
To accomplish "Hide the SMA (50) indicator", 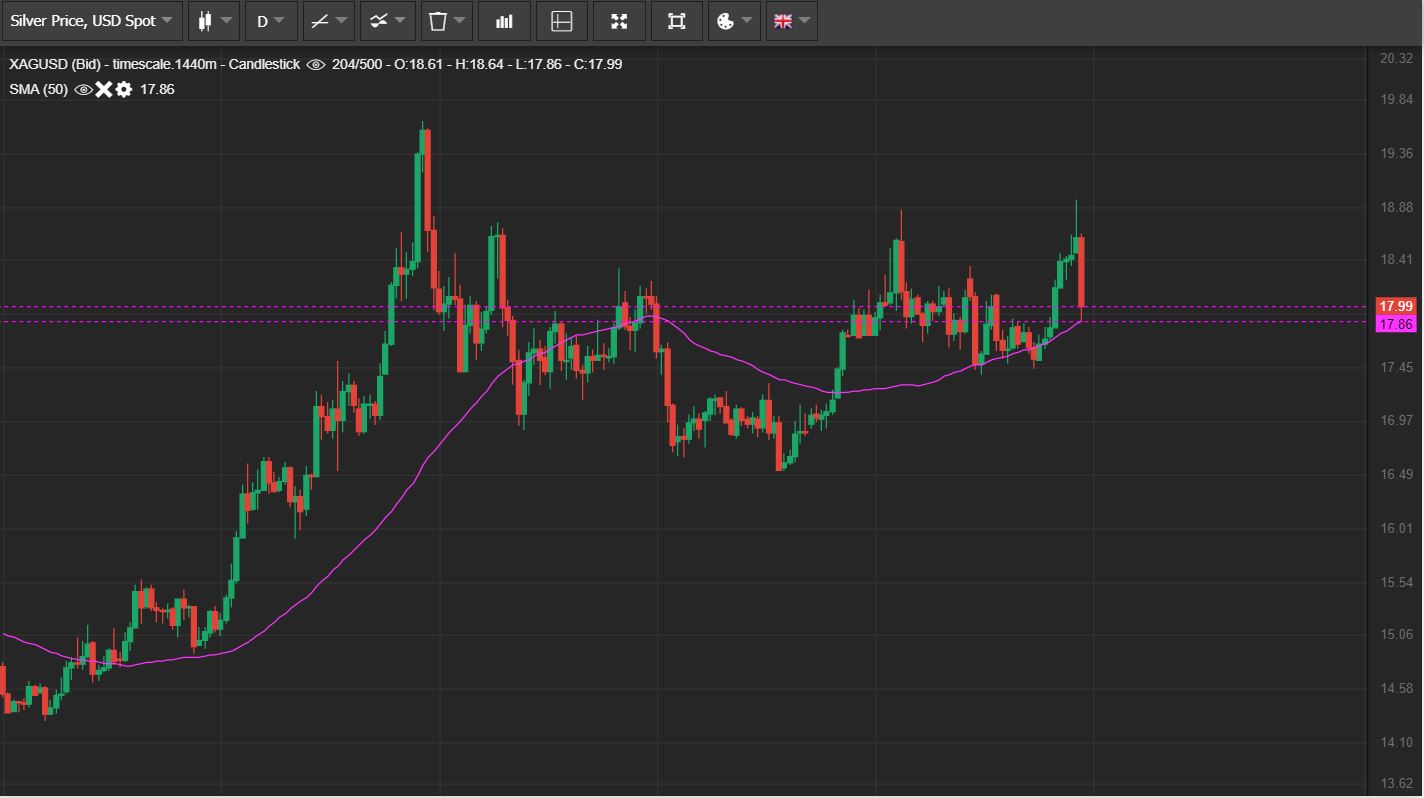I will 84,90.
